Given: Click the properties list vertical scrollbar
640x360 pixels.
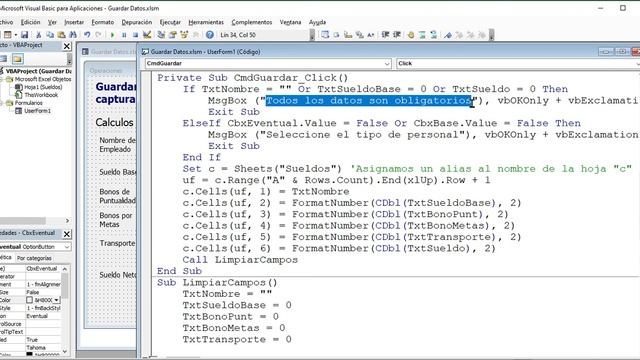Looking at the screenshot, I should click(x=64, y=310).
